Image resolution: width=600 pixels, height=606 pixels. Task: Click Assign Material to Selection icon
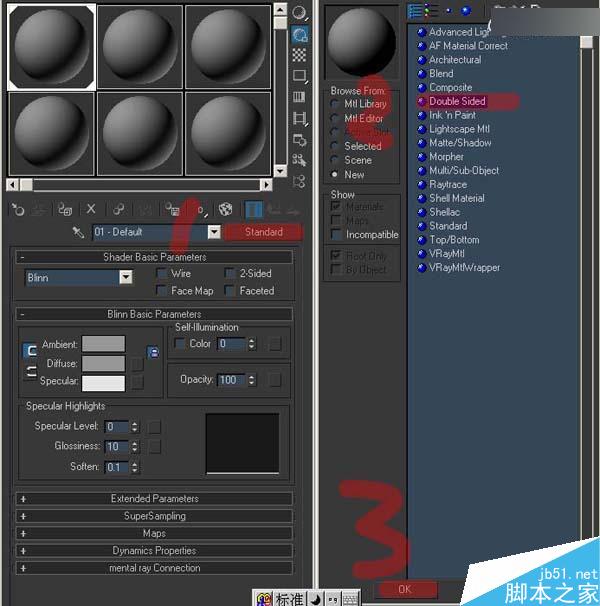(65, 210)
